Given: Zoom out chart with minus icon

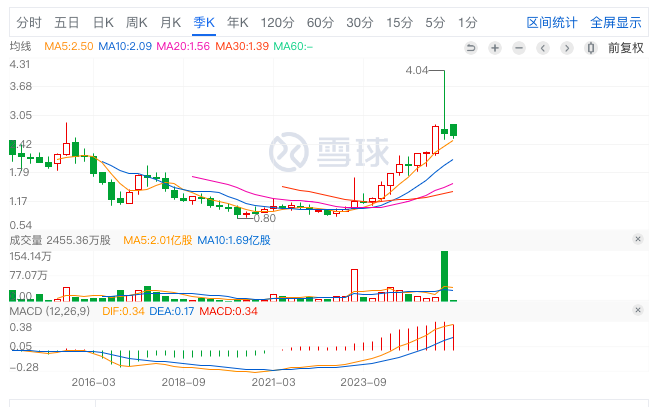Looking at the screenshot, I should (519, 48).
